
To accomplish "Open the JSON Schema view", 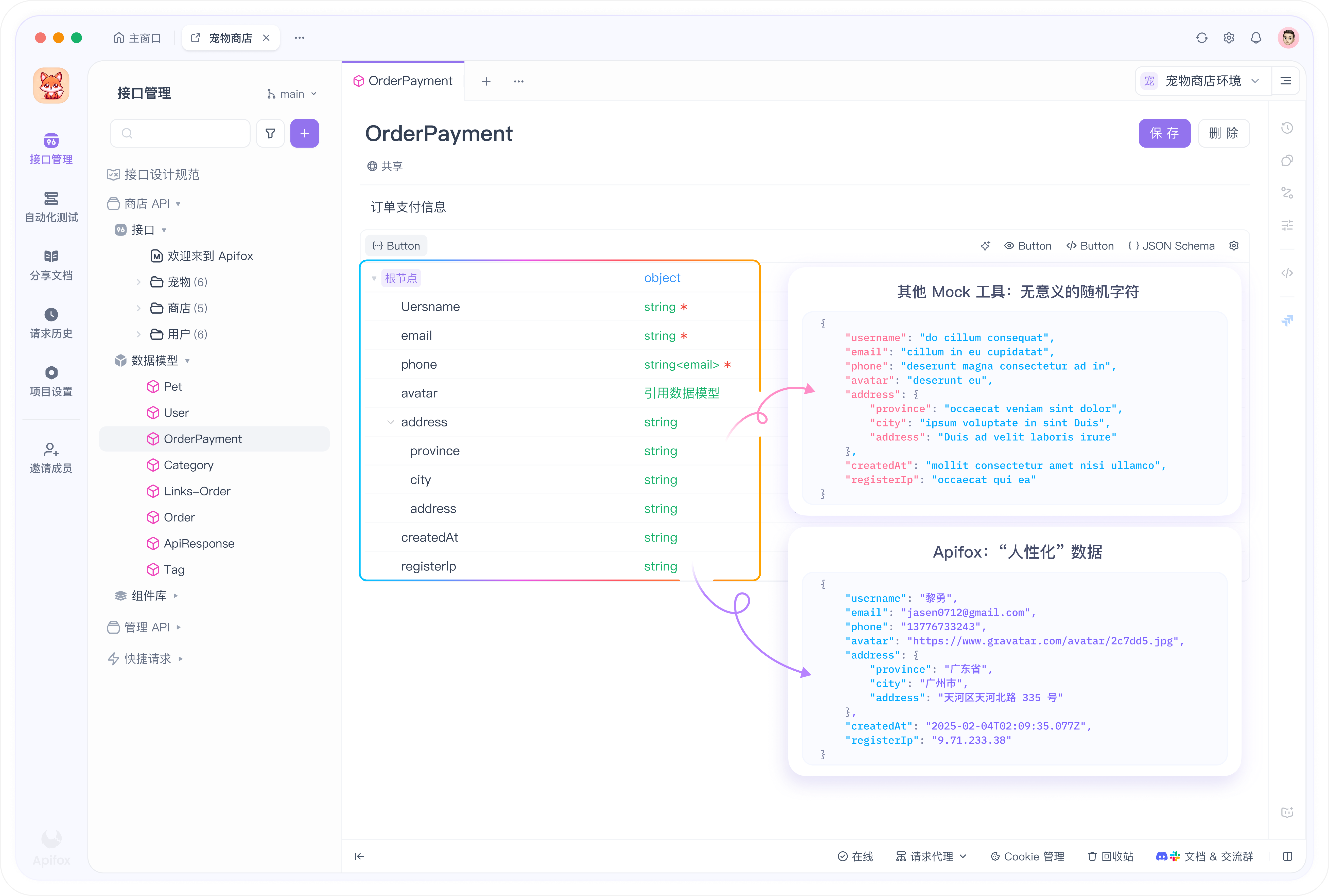I will click(x=1171, y=246).
